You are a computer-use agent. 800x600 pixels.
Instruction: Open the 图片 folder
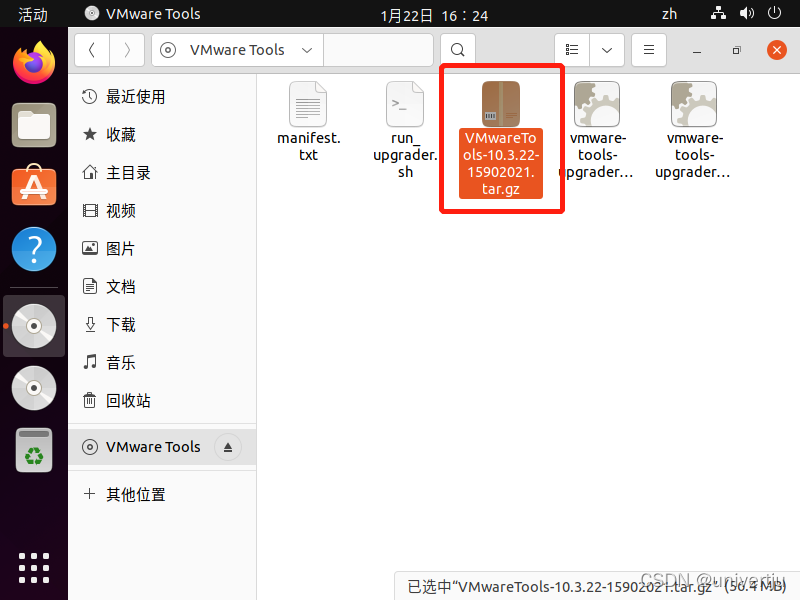coord(162,248)
